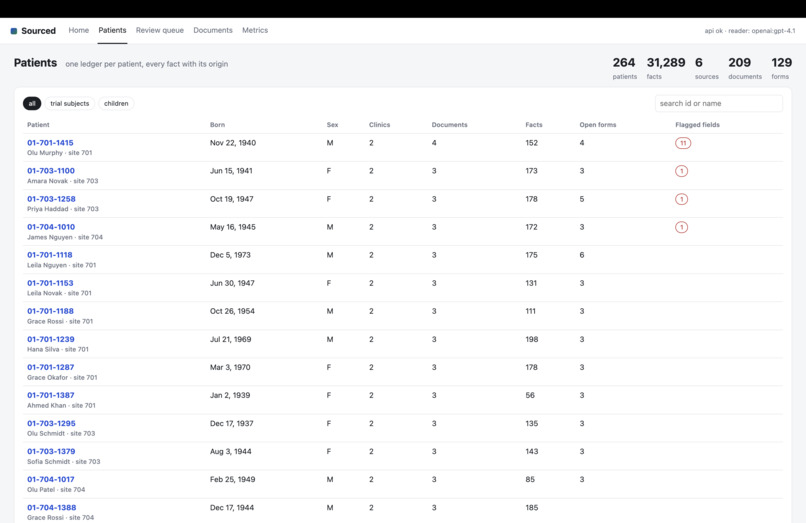The width and height of the screenshot is (806, 523).
Task: Open patient 01-701-1387
Action: click(x=51, y=395)
